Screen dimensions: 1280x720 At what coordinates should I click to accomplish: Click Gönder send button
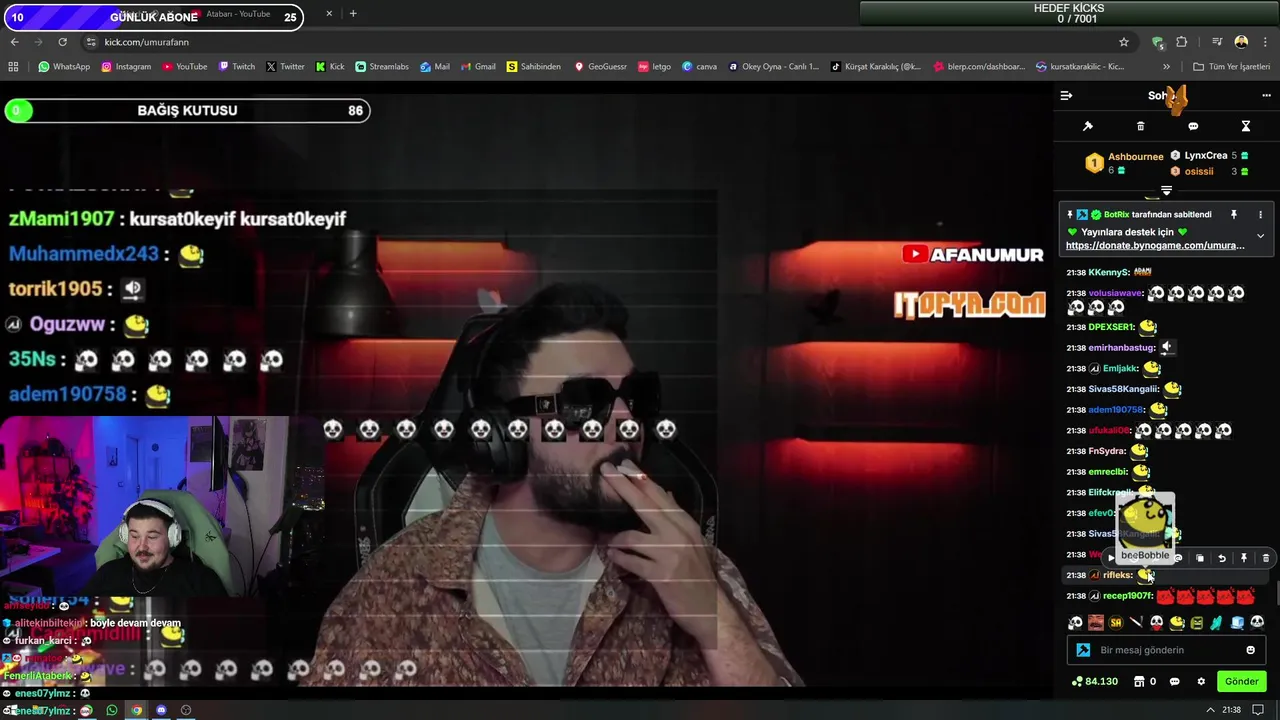tap(1241, 681)
